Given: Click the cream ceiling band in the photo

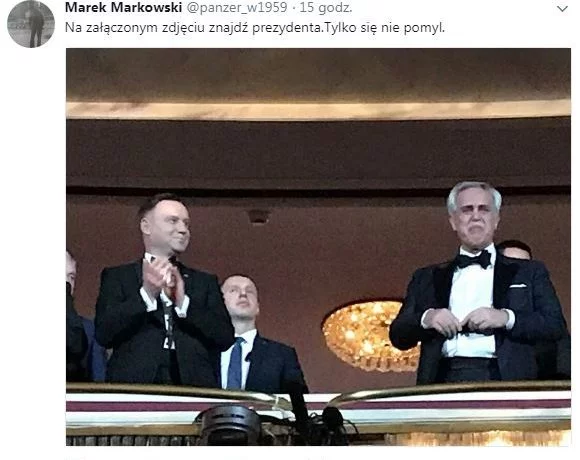Looking at the screenshot, I should tap(318, 109).
